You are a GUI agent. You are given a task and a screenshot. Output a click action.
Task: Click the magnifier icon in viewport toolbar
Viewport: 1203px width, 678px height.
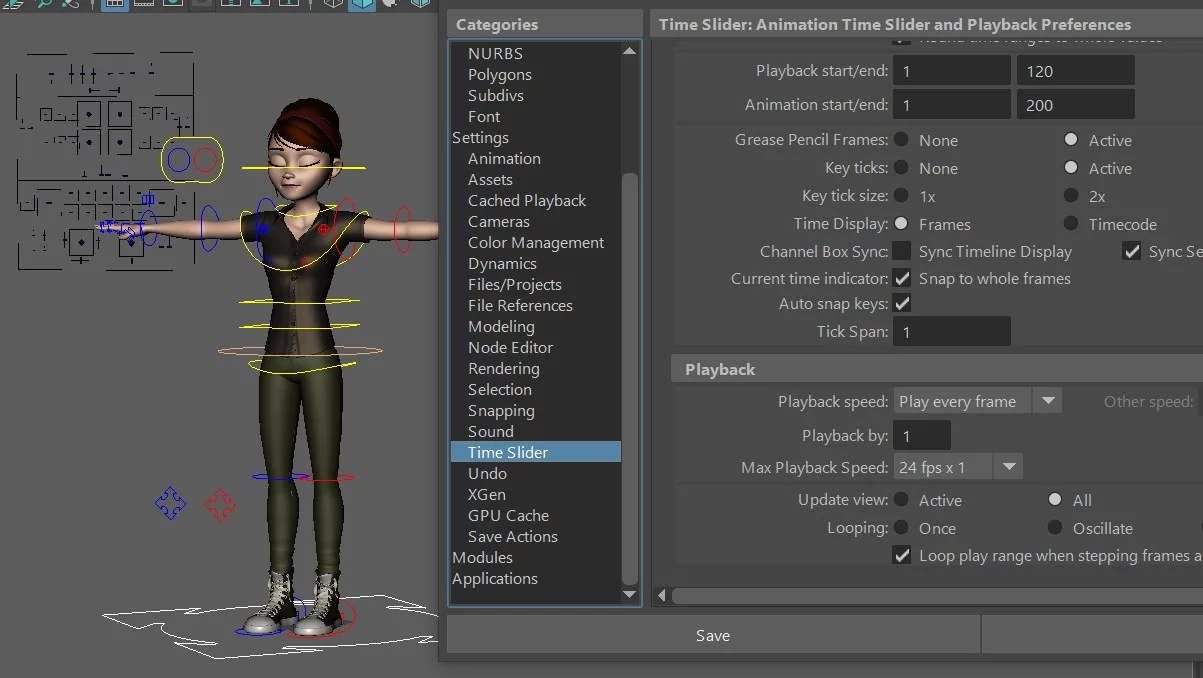(44, 4)
